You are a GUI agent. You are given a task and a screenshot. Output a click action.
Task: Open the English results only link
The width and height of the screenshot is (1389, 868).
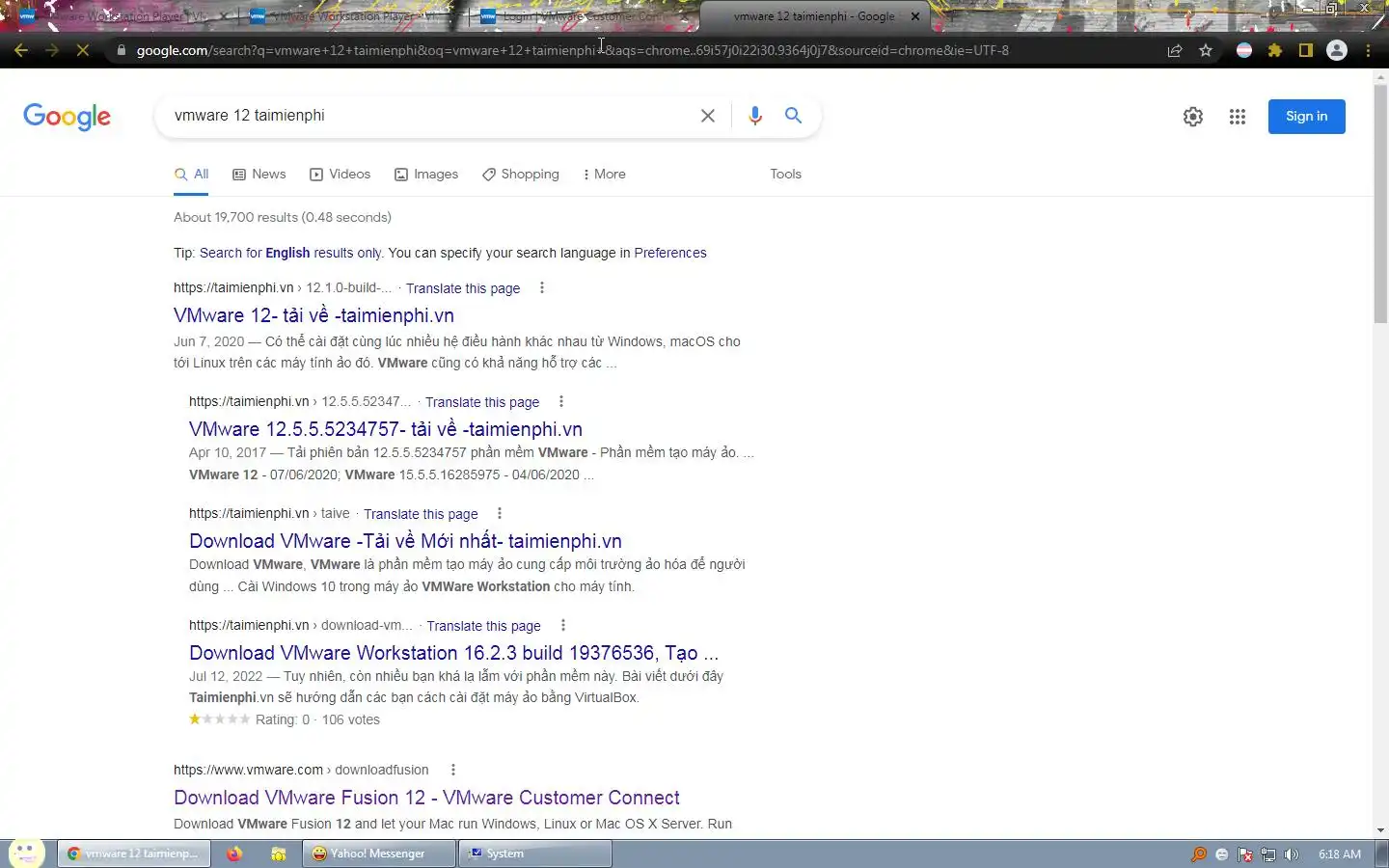[x=290, y=253]
